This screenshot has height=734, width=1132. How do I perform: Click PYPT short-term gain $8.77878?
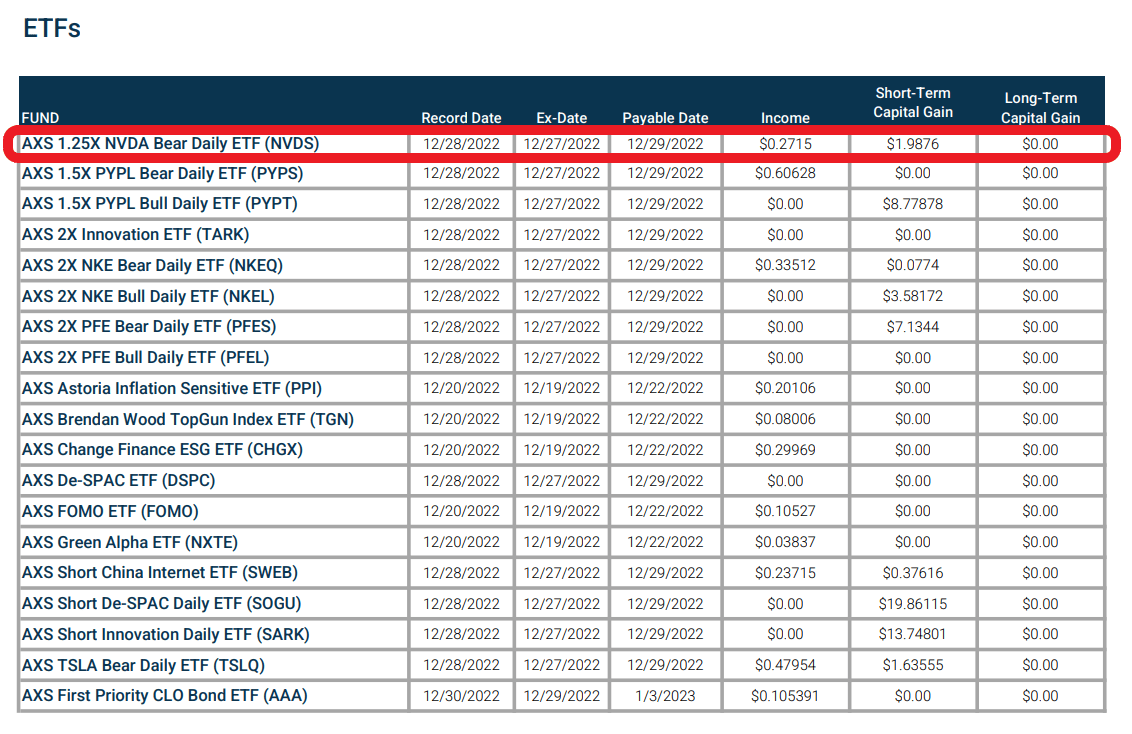(913, 204)
